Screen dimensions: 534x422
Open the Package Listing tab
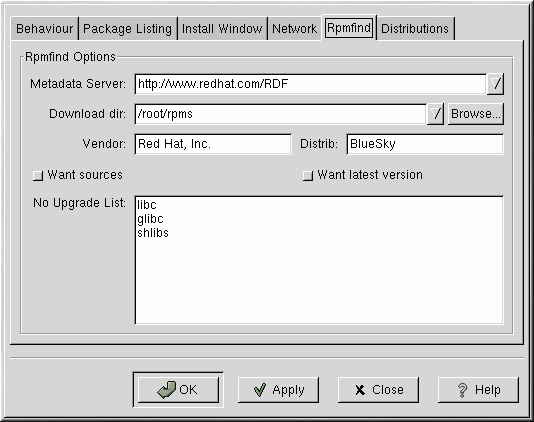click(128, 29)
